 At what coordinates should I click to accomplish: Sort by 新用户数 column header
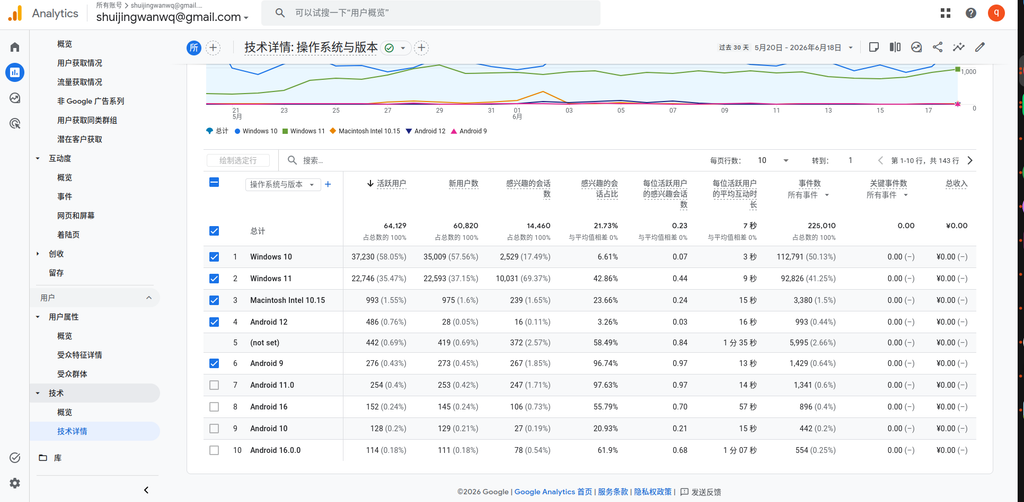463,184
